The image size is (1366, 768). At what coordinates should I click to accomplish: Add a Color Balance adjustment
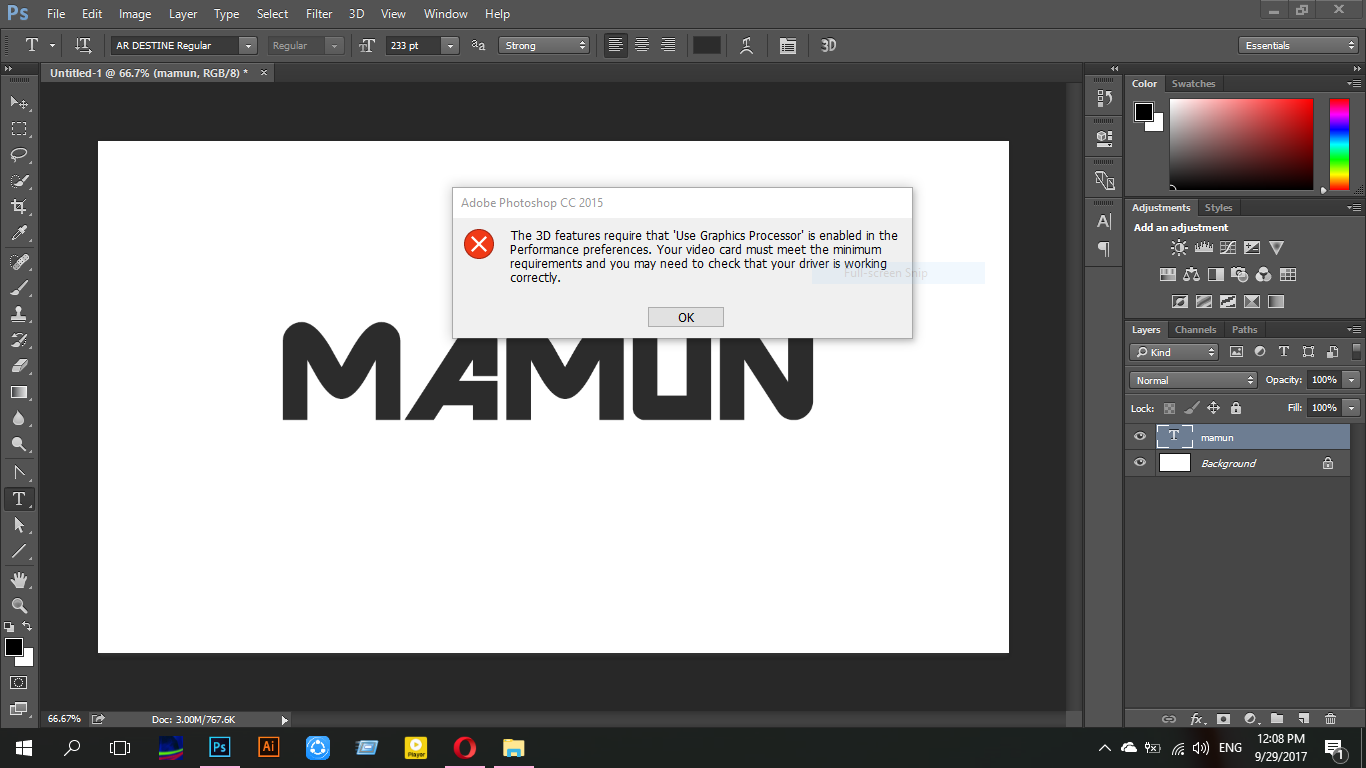click(x=1191, y=275)
